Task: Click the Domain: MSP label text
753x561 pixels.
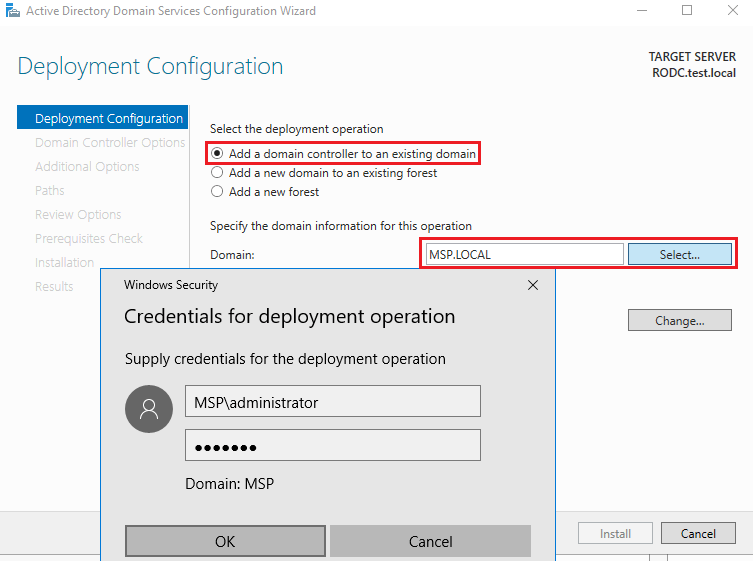Action: click(x=230, y=483)
